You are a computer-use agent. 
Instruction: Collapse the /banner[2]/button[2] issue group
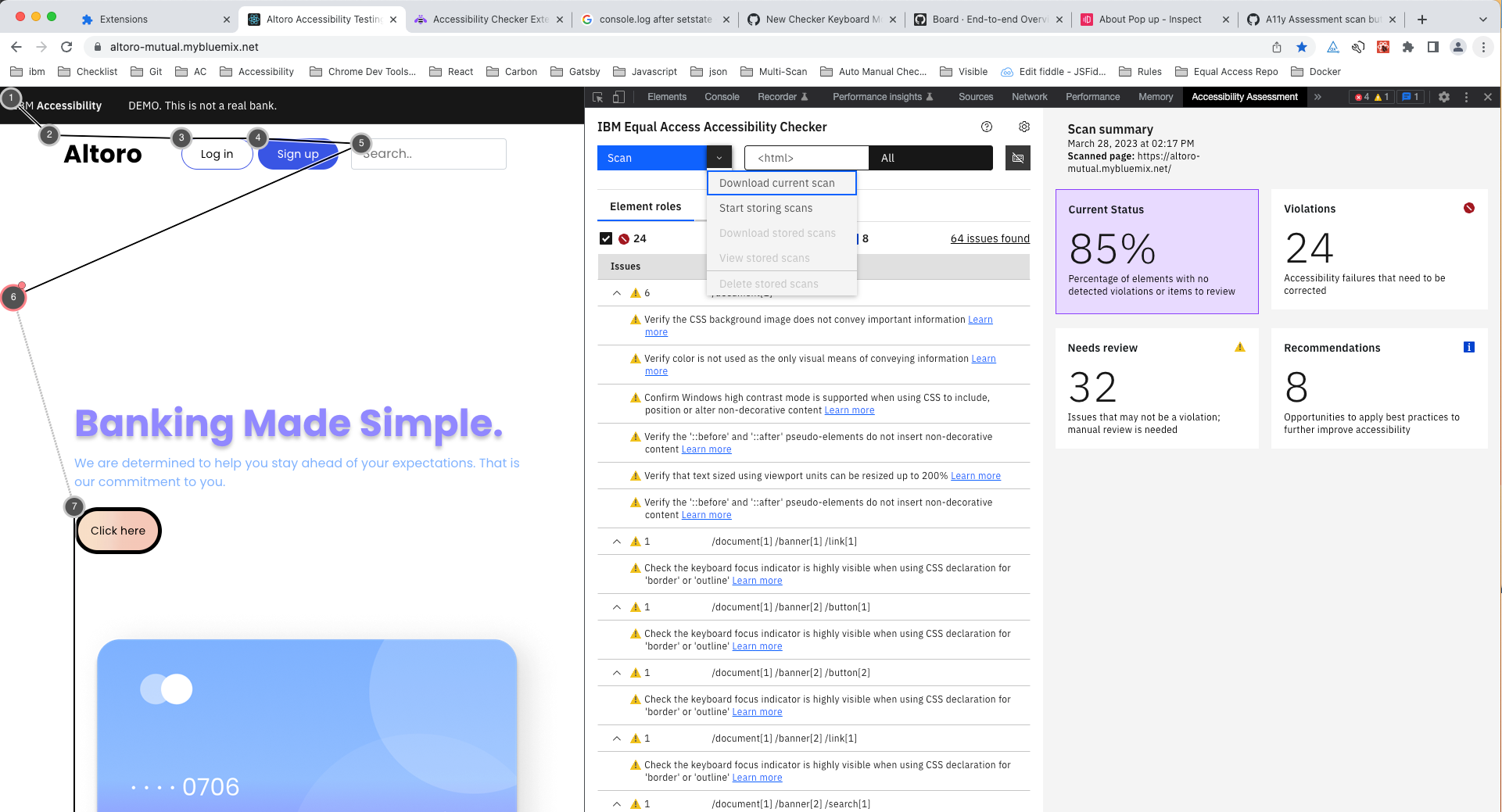(617, 673)
